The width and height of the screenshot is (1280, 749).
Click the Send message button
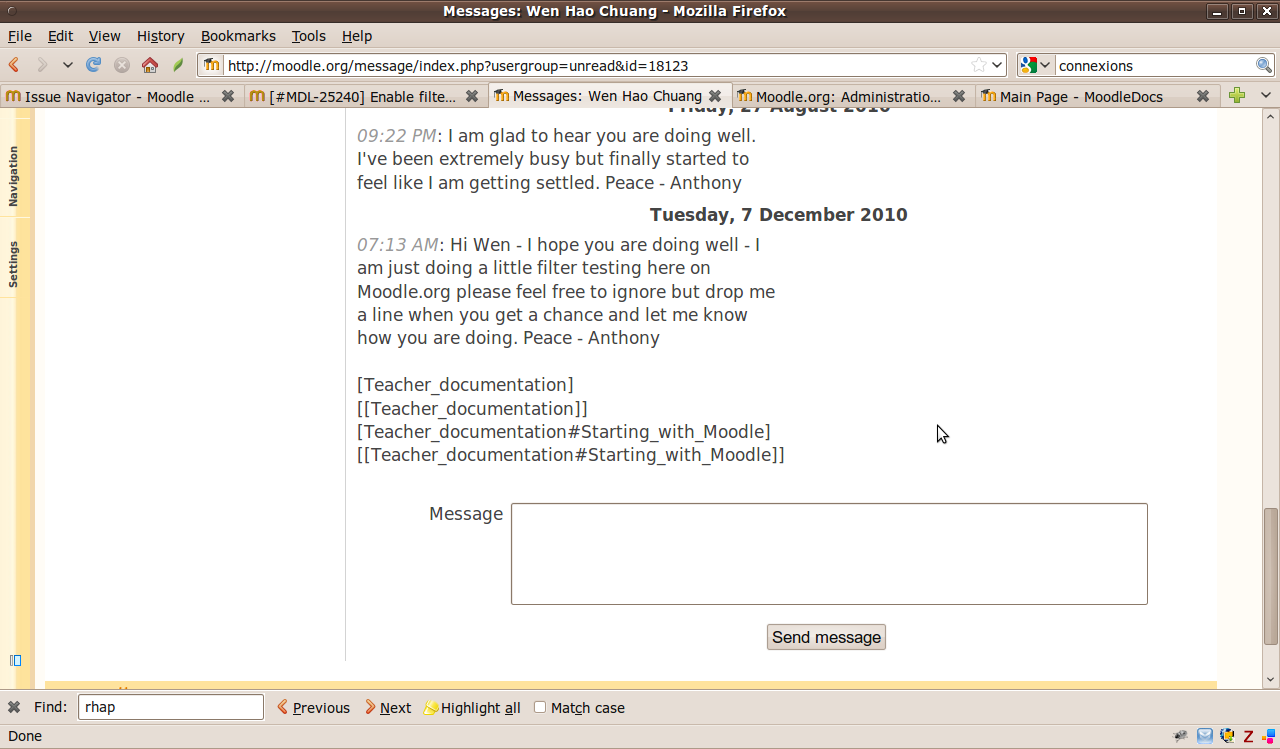pos(826,637)
